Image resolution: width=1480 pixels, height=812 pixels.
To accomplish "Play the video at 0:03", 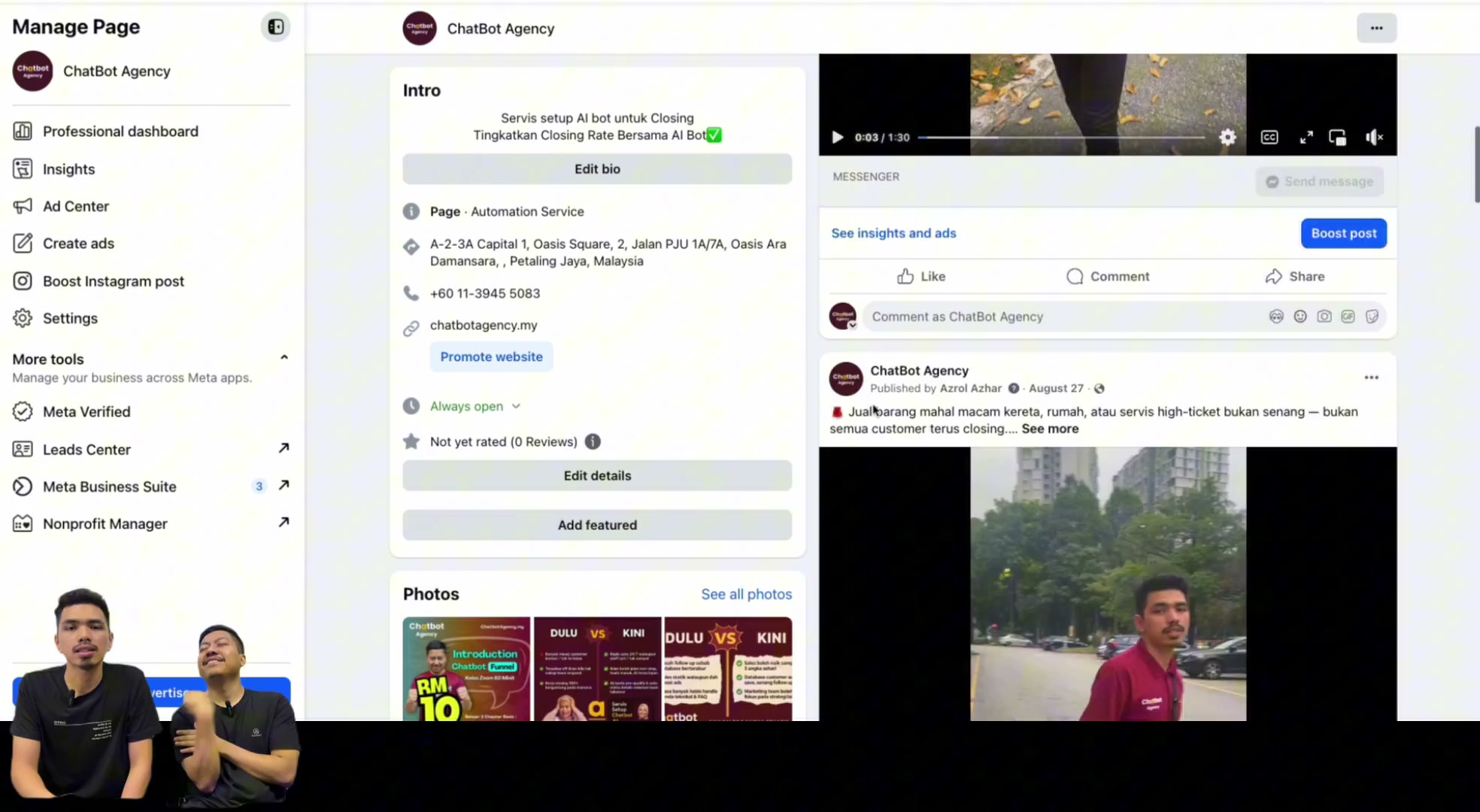I will click(x=837, y=138).
